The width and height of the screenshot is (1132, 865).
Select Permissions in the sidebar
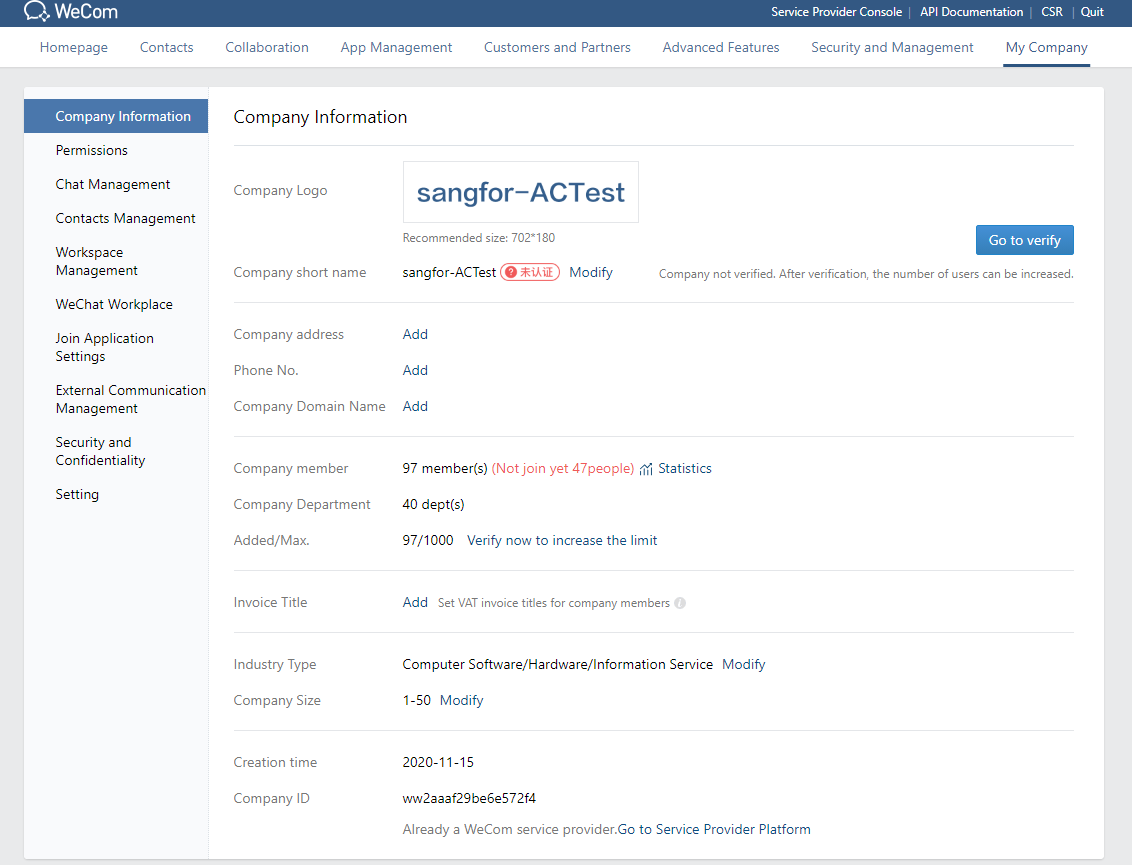pos(92,150)
